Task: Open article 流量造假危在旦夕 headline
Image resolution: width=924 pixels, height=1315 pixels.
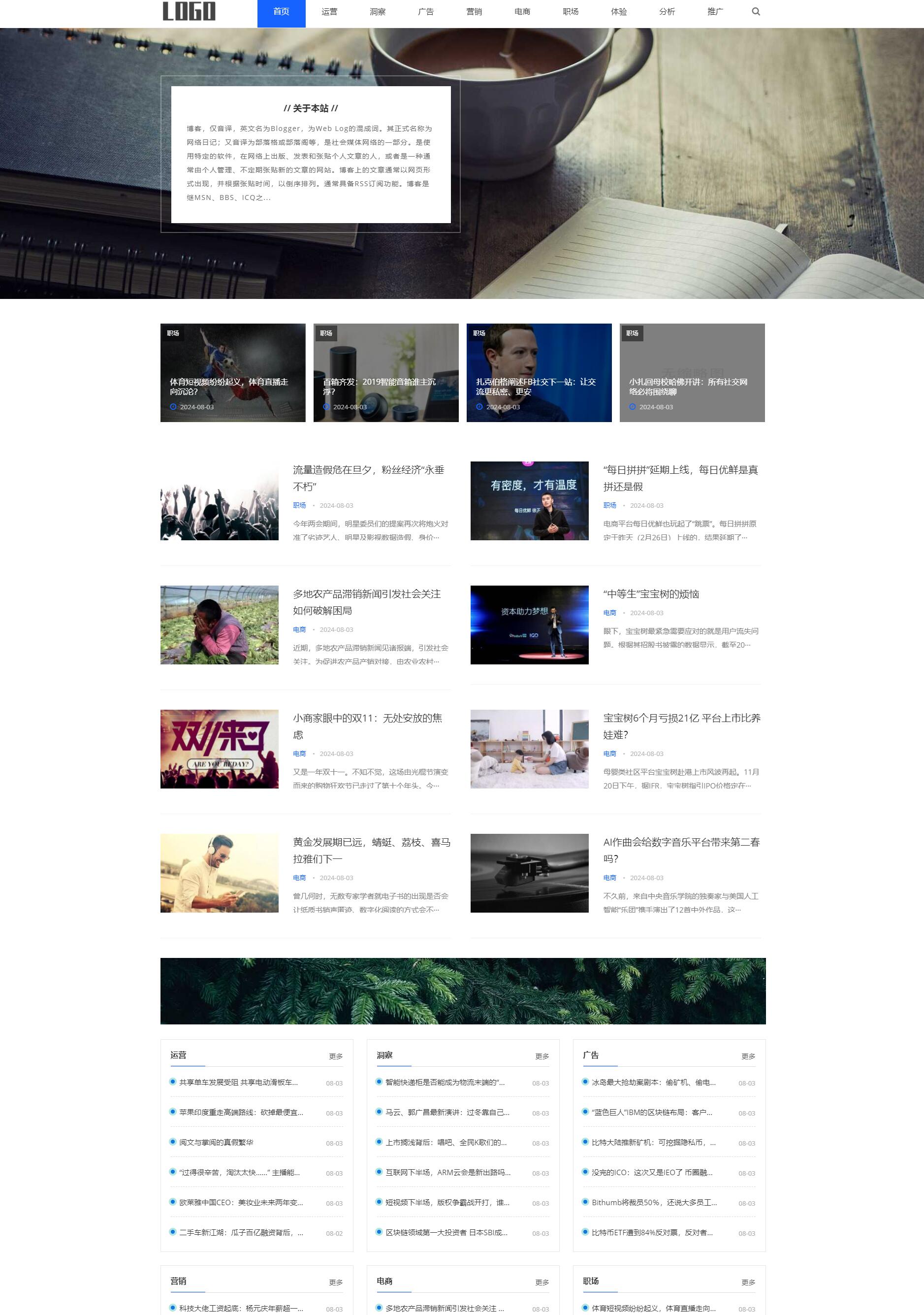Action: [x=368, y=478]
